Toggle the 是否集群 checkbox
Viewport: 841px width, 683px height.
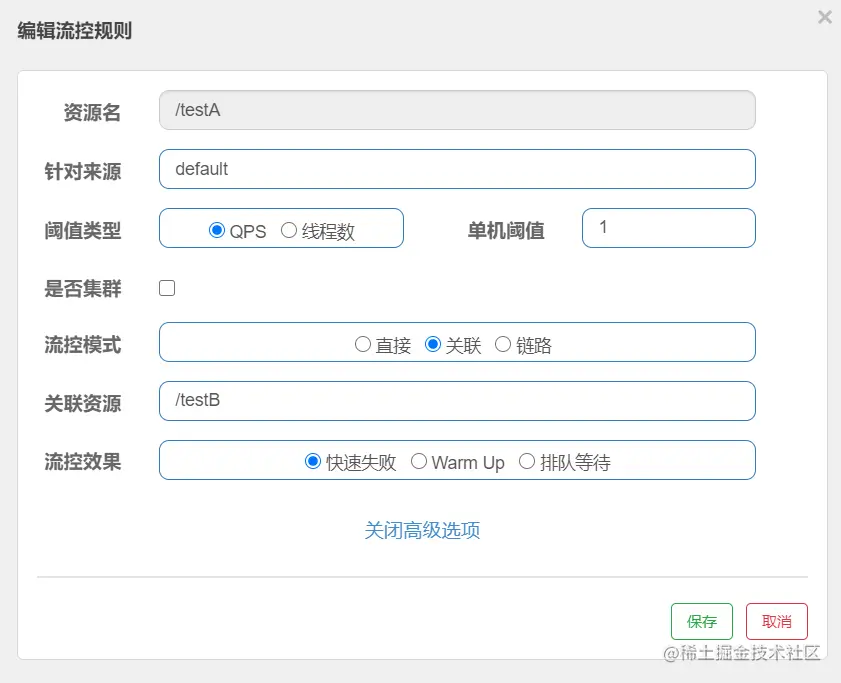click(x=167, y=288)
